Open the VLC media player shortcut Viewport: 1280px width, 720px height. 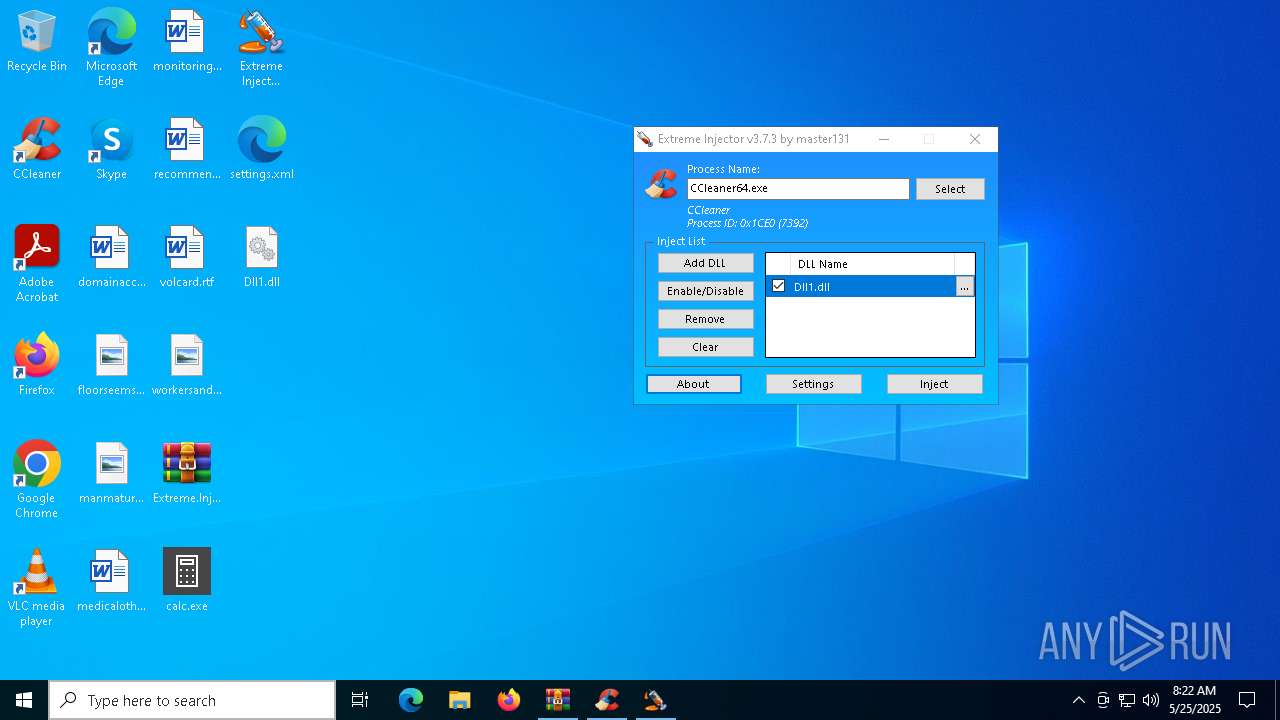click(x=37, y=588)
